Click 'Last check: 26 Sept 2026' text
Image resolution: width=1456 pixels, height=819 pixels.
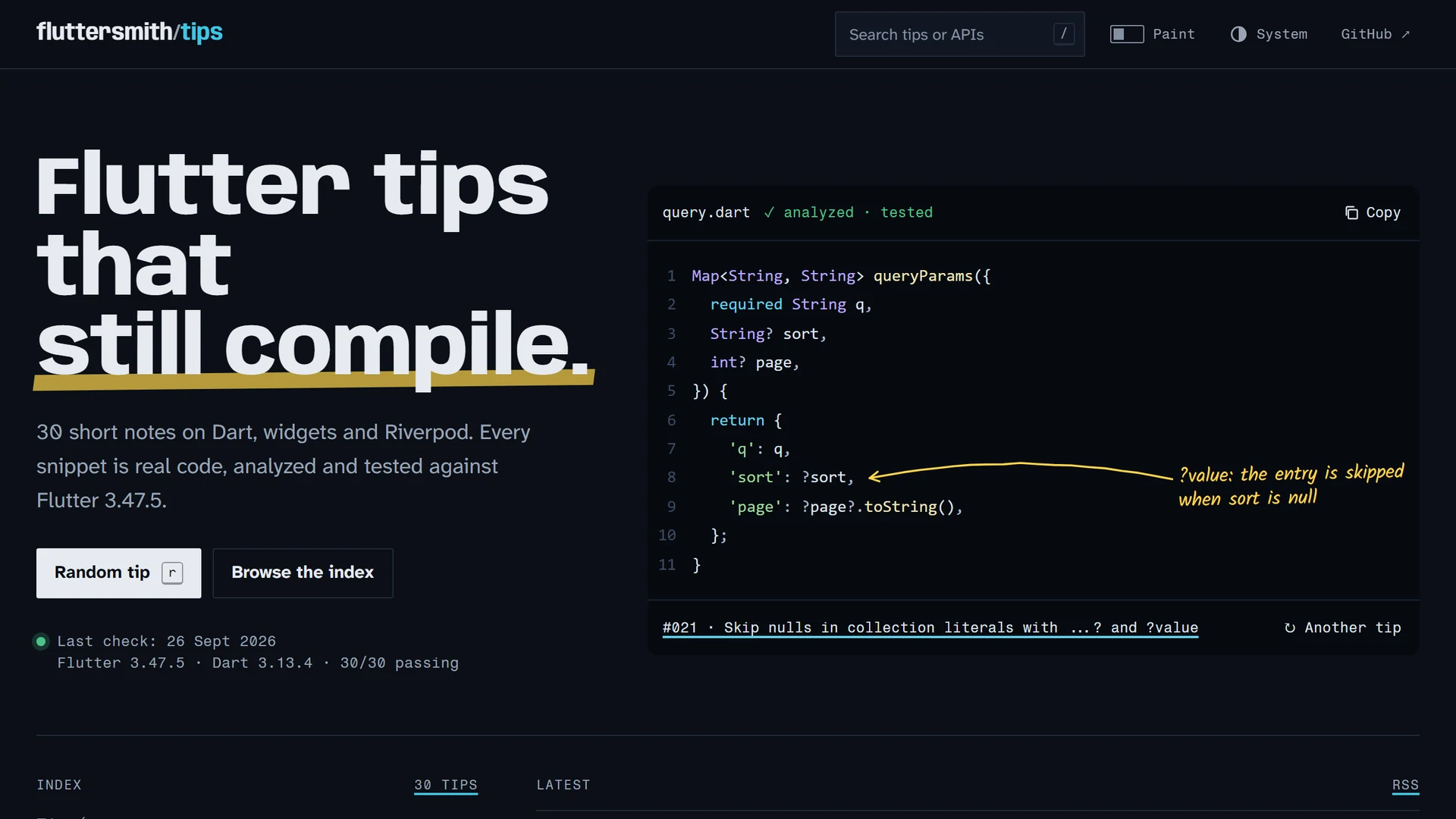click(x=166, y=642)
